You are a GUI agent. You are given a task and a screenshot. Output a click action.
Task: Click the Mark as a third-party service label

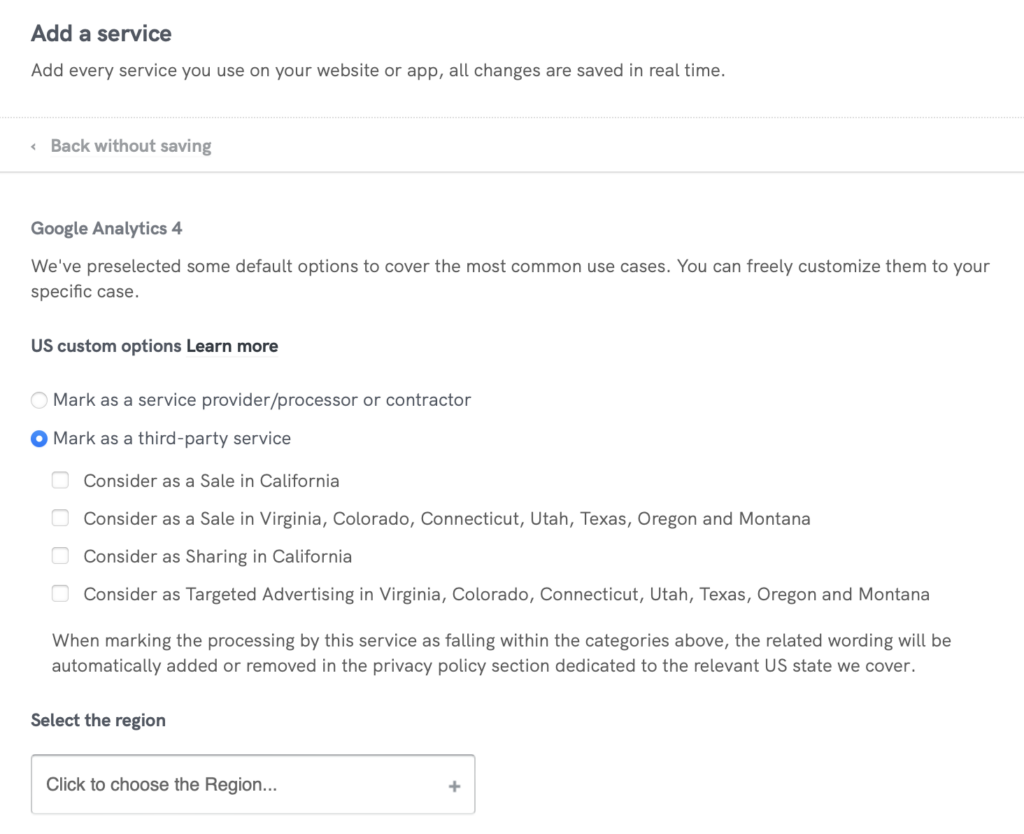[x=172, y=438]
